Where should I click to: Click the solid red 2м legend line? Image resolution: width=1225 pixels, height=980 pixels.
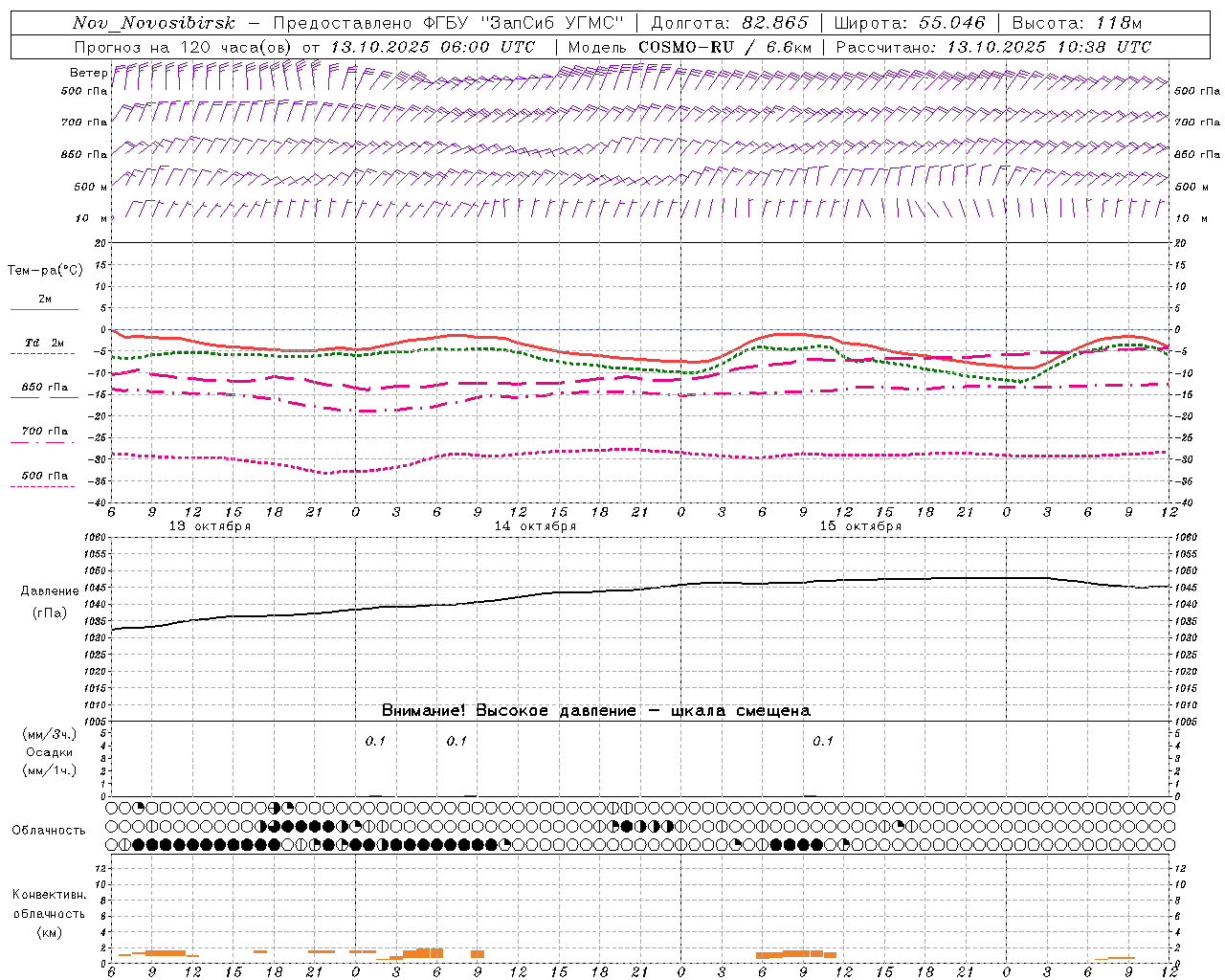44,309
